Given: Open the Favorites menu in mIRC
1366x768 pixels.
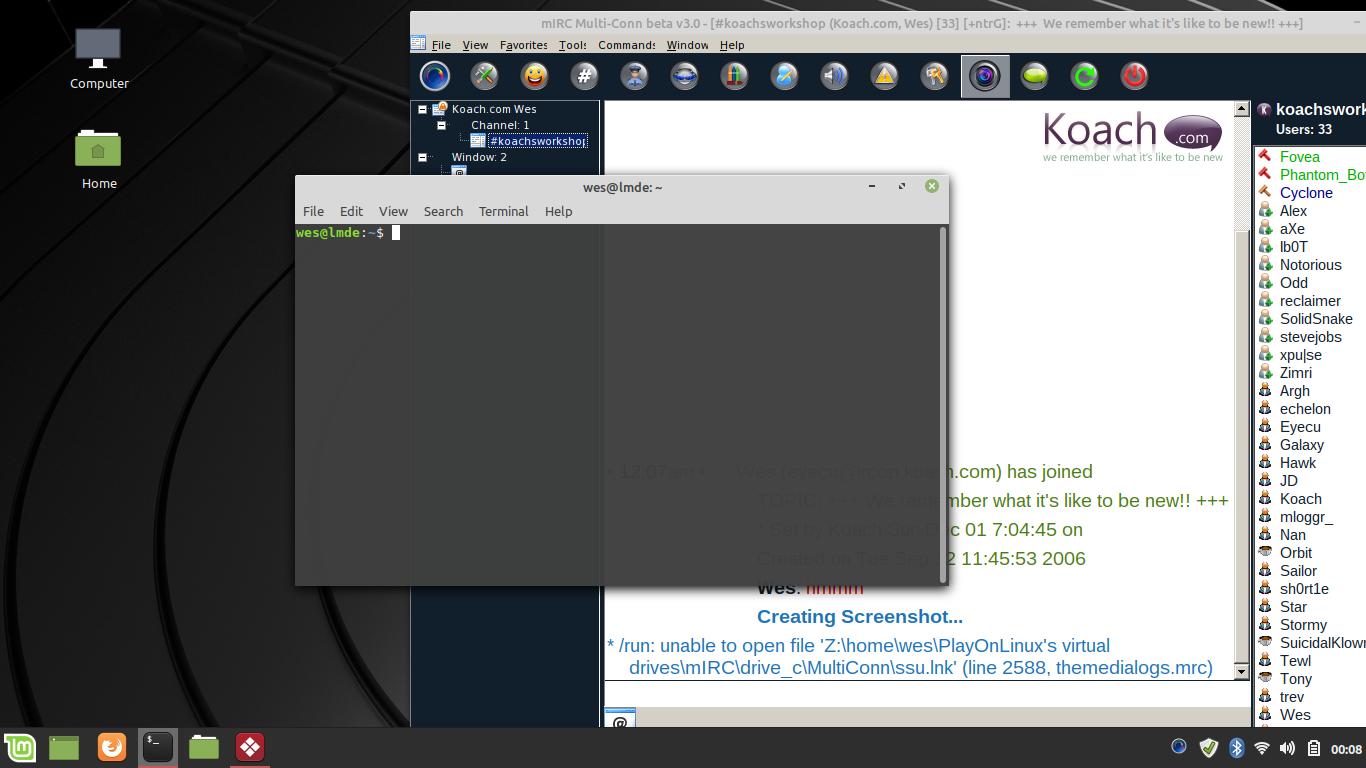Looking at the screenshot, I should [523, 45].
